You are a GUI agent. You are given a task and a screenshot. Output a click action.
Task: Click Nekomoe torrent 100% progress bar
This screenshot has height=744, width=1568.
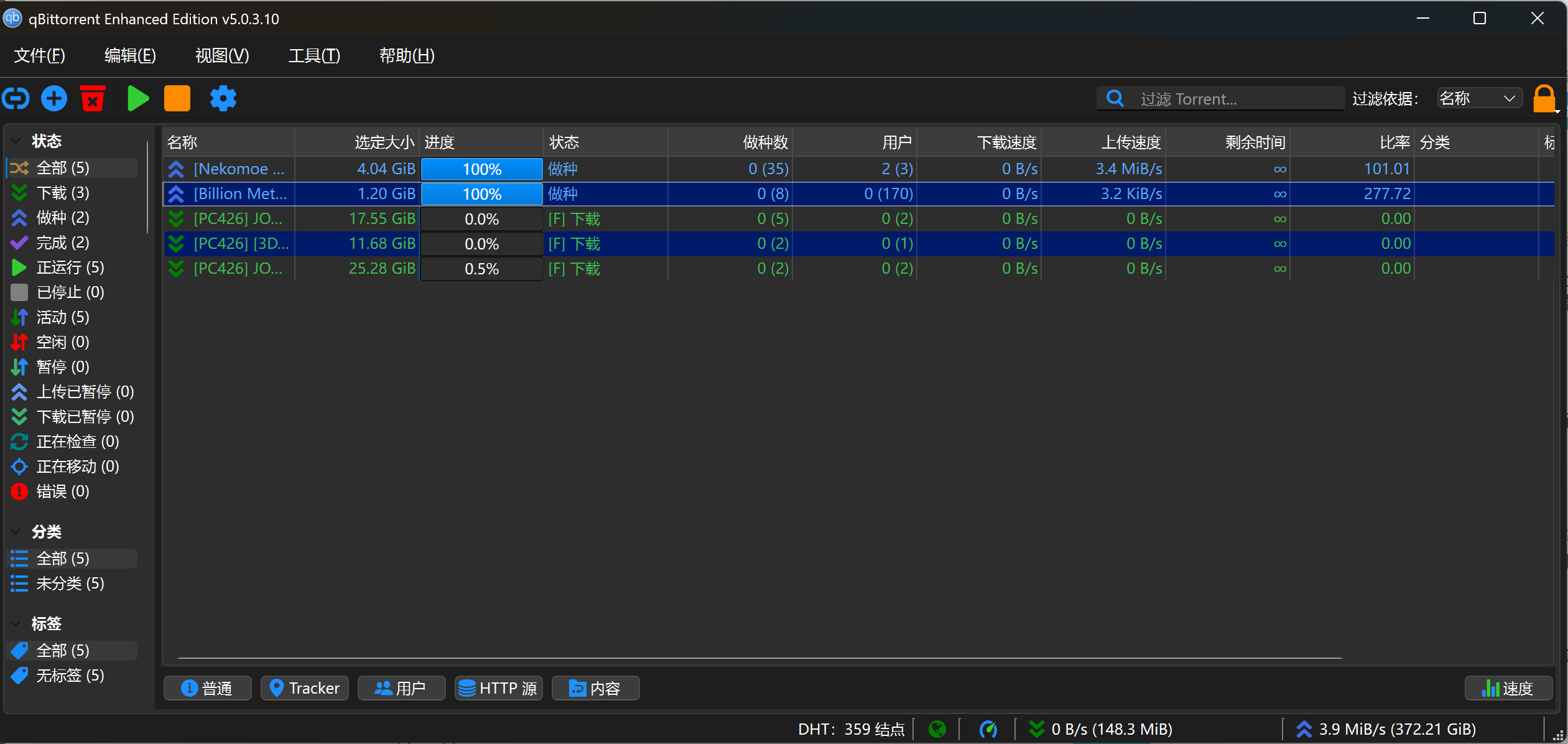(x=481, y=169)
